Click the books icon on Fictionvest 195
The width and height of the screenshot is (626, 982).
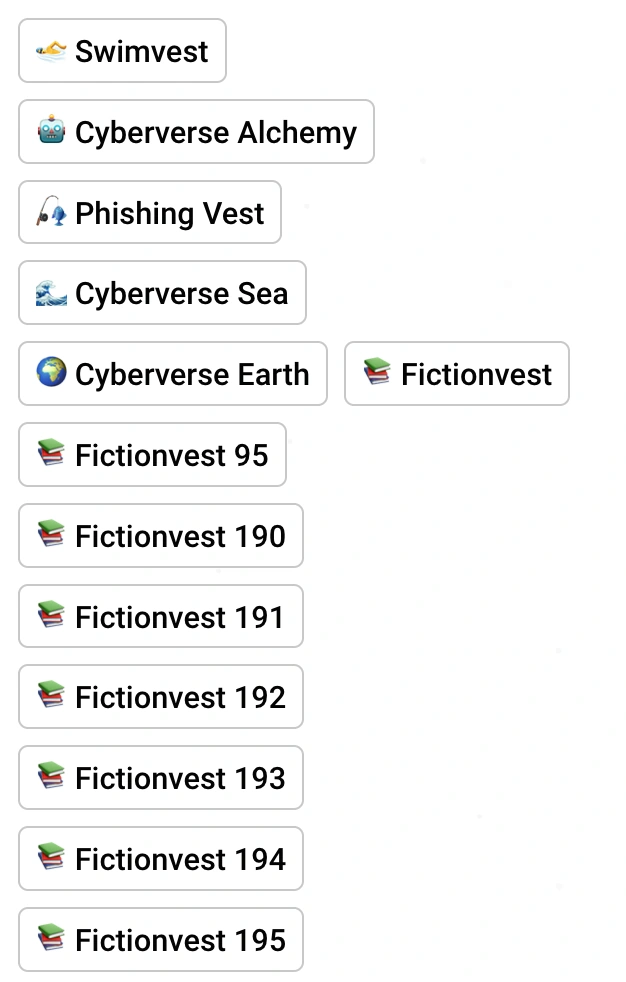pos(49,939)
